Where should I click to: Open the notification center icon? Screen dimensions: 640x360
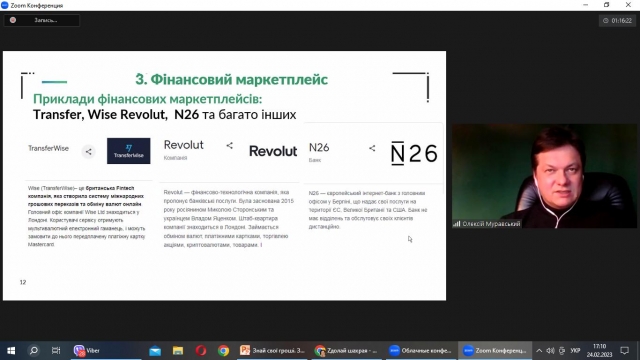tap(624, 351)
